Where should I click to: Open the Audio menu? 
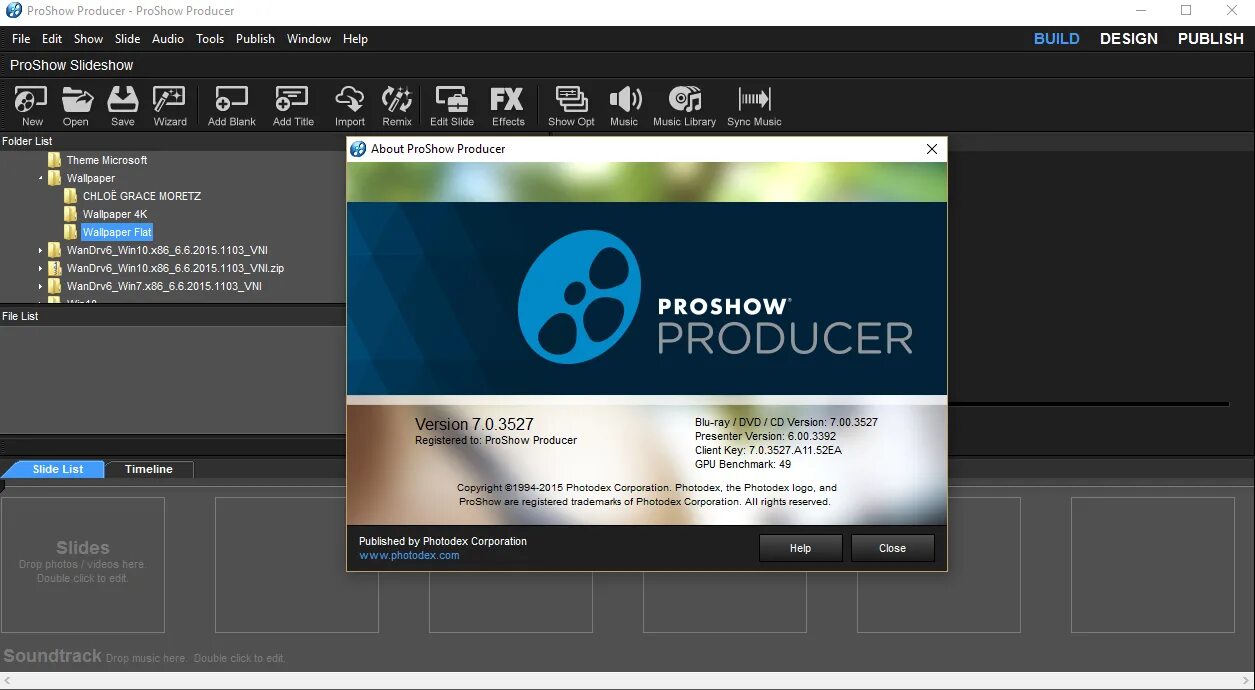tap(168, 39)
